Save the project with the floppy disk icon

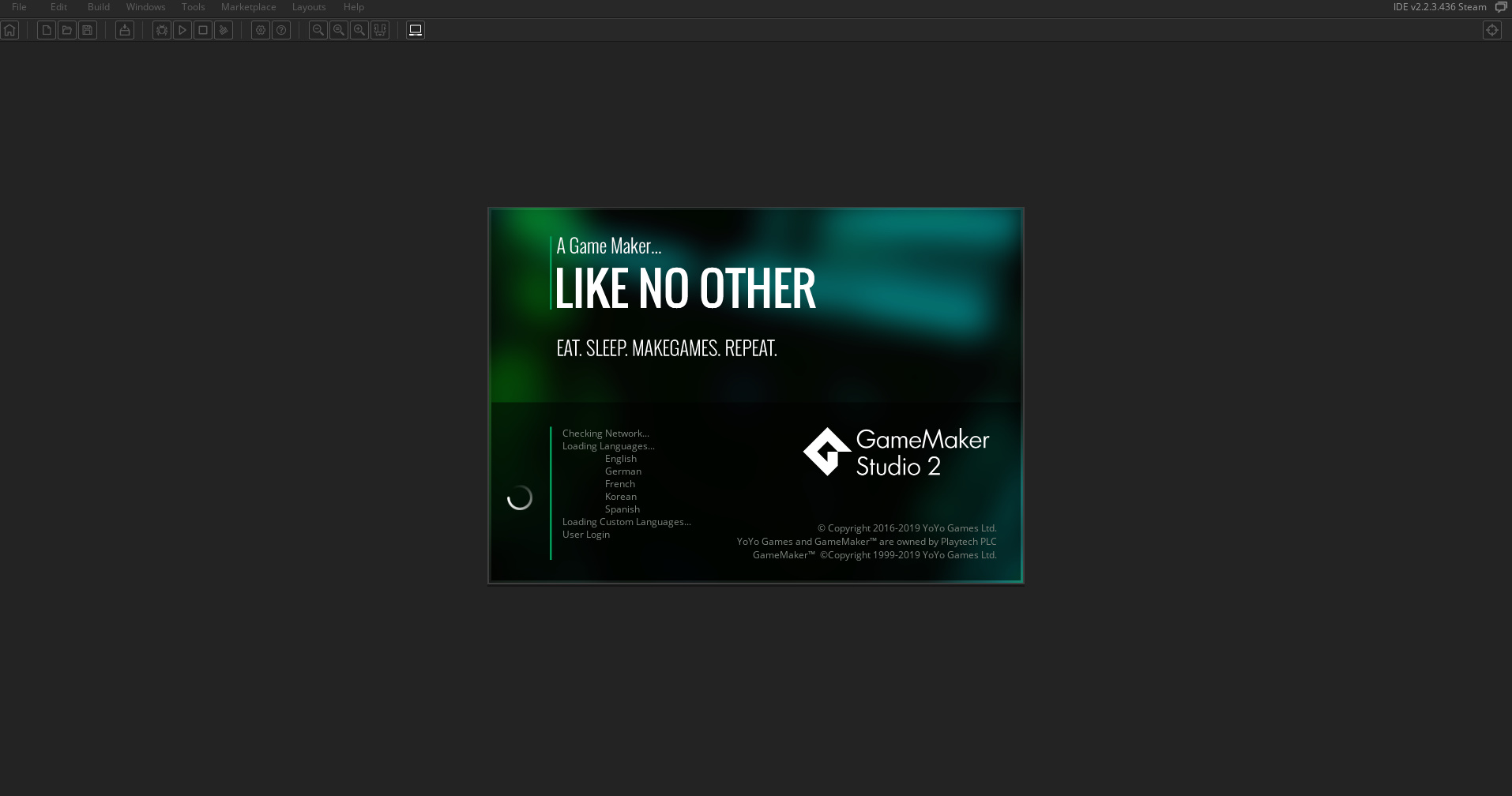pos(88,30)
